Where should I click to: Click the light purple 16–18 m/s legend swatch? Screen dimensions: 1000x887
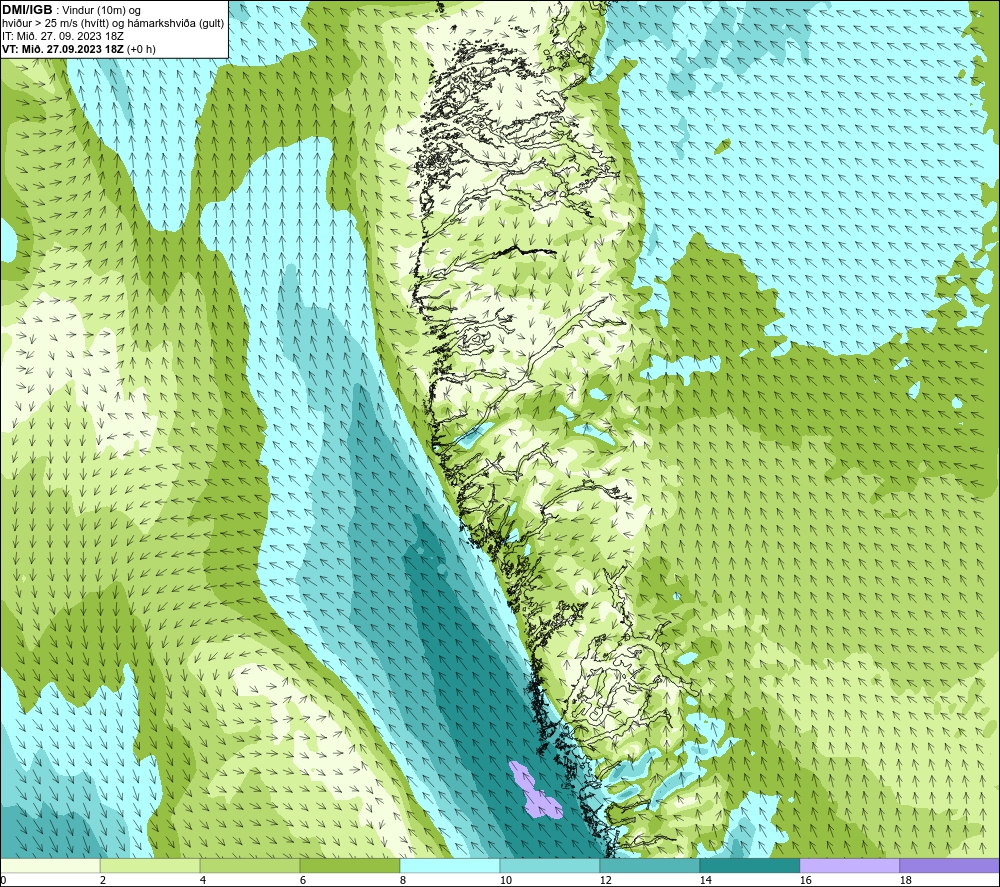click(x=849, y=865)
